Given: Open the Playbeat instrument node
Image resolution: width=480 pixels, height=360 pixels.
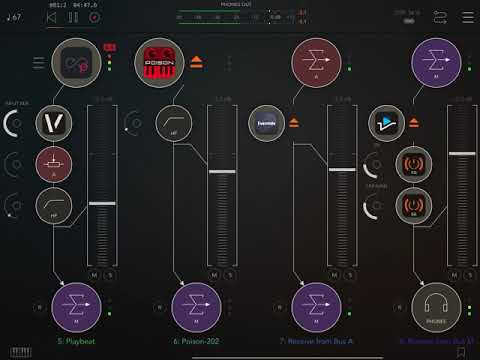Looking at the screenshot, I should click(76, 63).
